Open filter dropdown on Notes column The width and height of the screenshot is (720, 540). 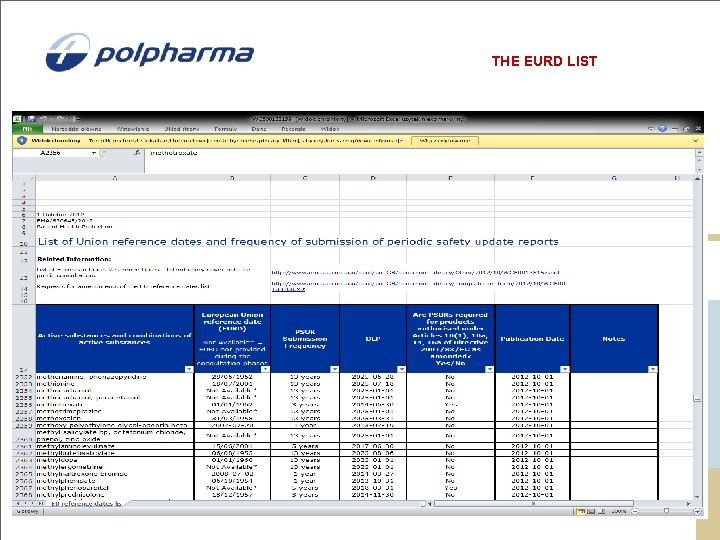653,369
